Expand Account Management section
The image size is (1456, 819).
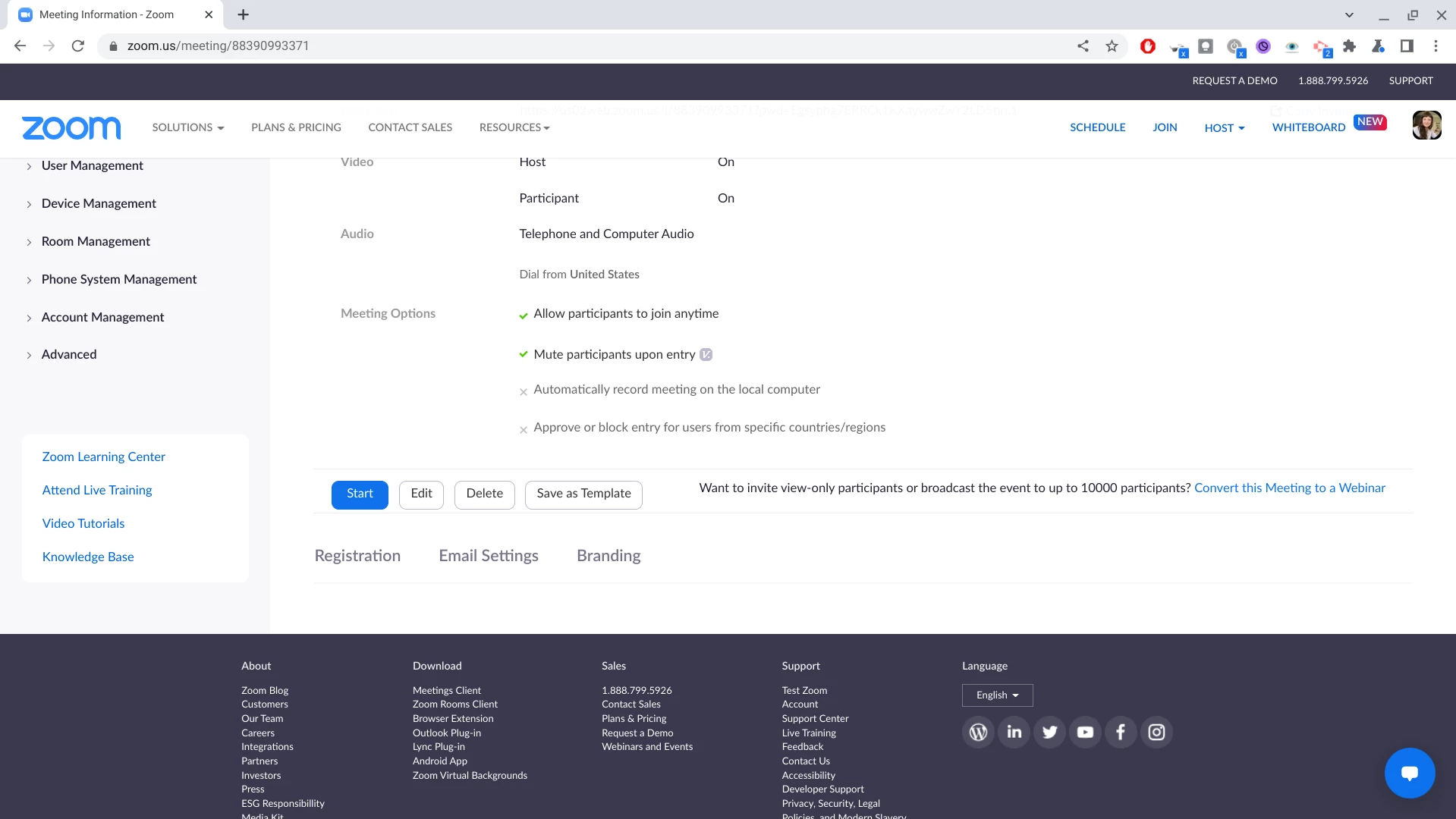point(95,317)
